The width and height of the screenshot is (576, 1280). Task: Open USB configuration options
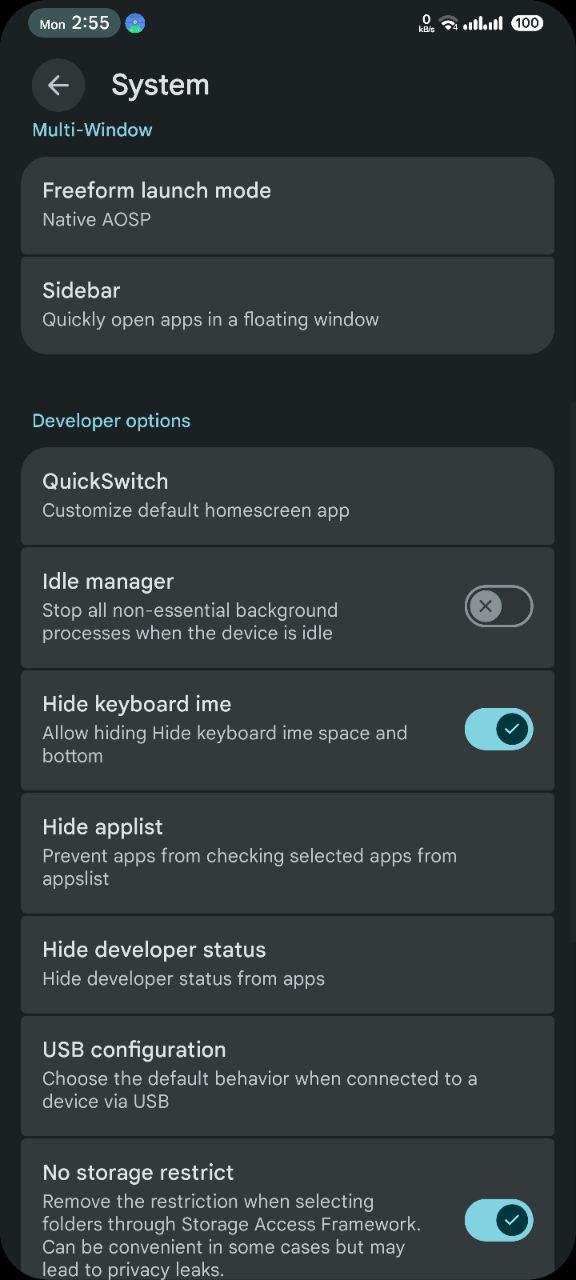click(288, 1075)
